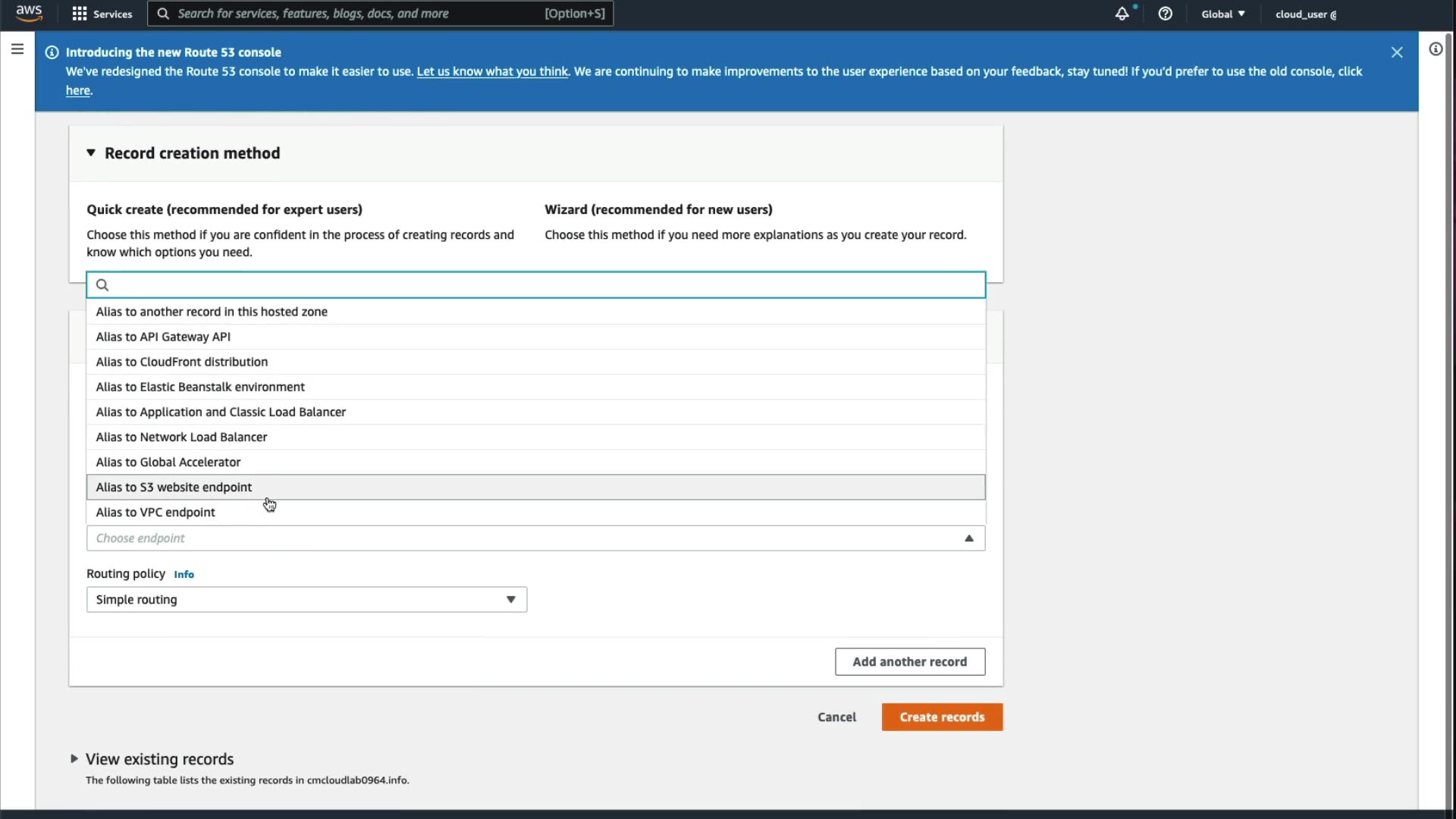Viewport: 1456px width, 819px height.
Task: Open the Let us know what you think link
Action: 492,71
